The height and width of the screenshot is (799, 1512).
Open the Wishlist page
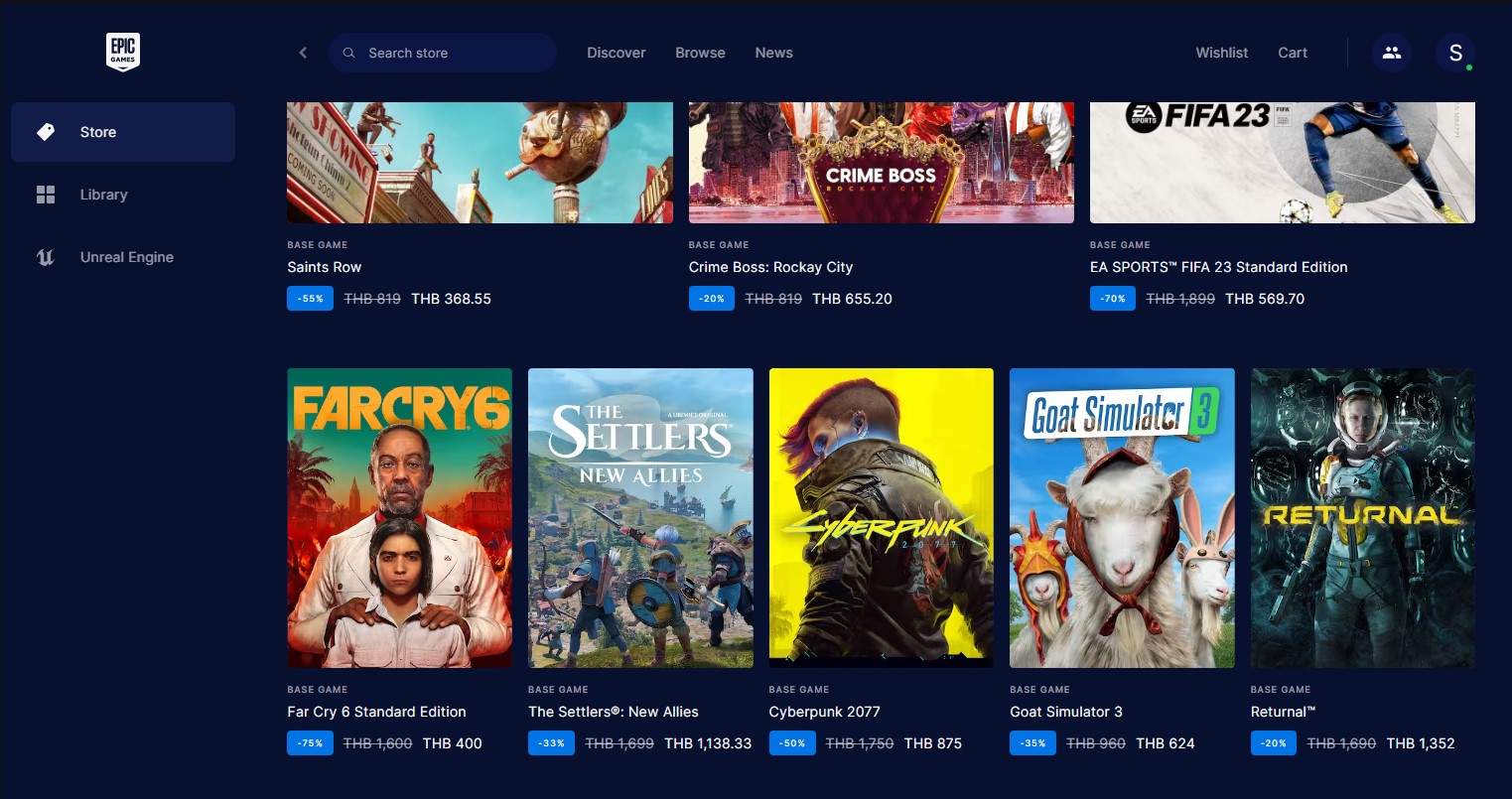(1222, 53)
